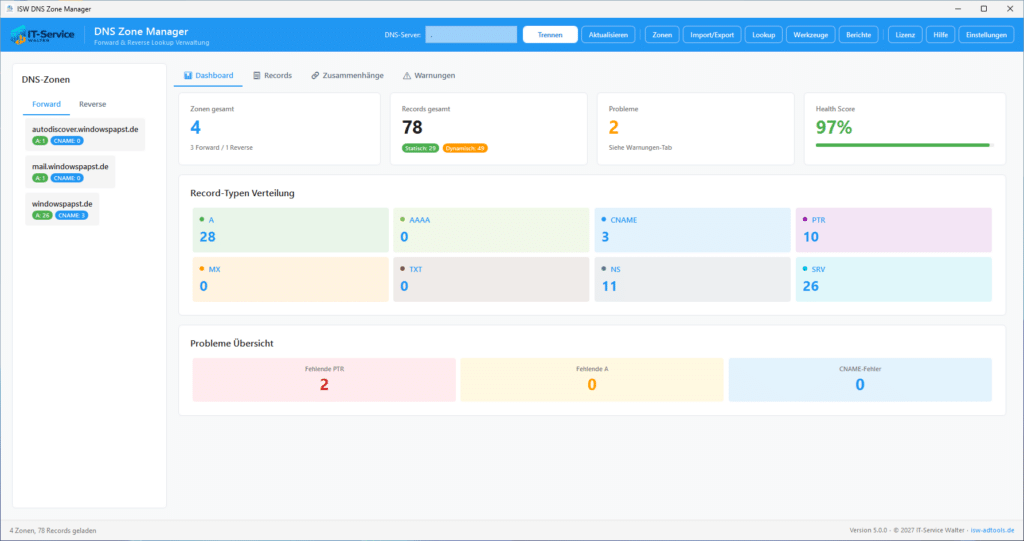Click the Fehlende A problem card
Screen dimensions: 1024x541
pos(592,380)
